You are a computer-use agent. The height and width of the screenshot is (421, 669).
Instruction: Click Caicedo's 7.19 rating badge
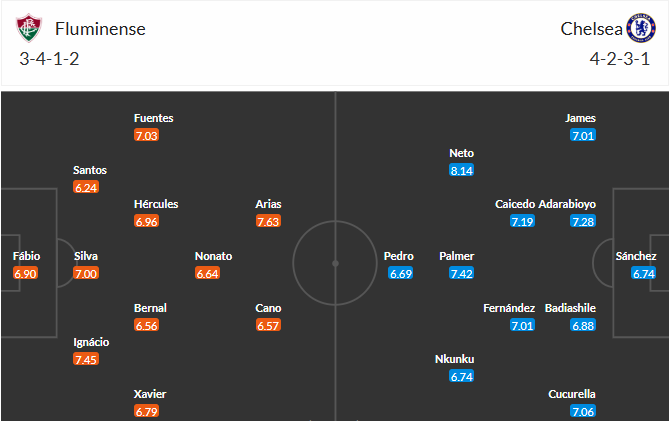click(522, 221)
